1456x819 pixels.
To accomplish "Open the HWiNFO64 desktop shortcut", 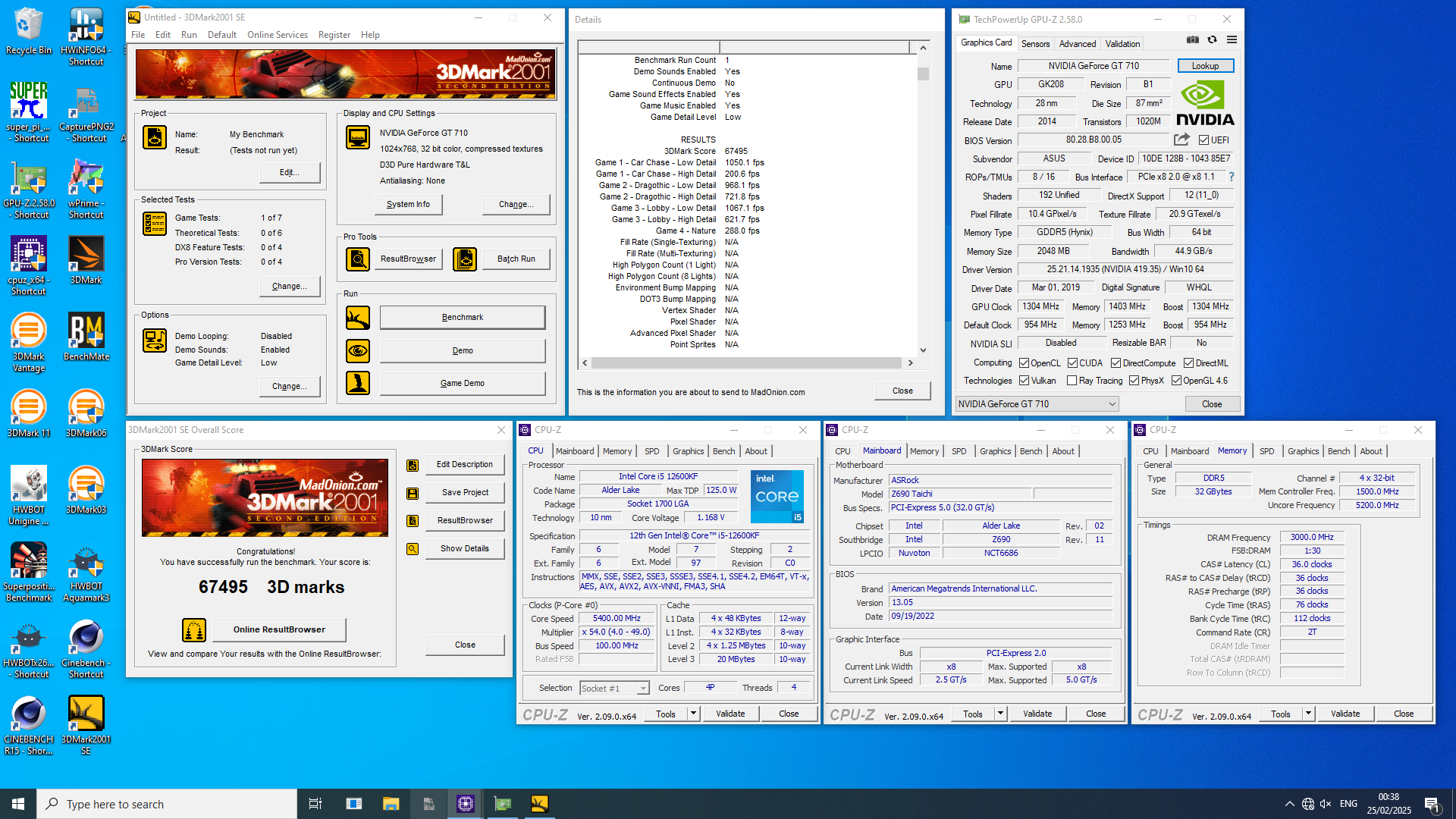I will click(86, 36).
